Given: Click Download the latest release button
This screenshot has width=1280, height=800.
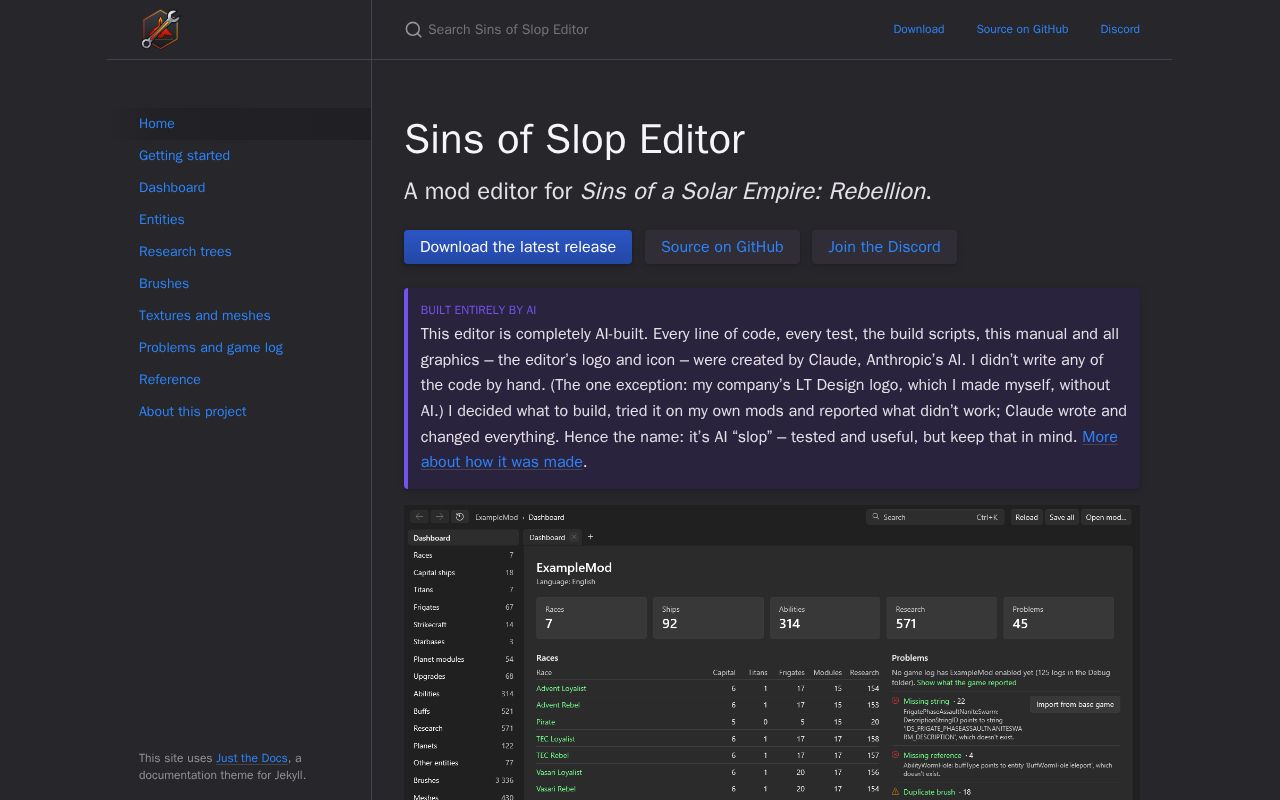Looking at the screenshot, I should [518, 247].
